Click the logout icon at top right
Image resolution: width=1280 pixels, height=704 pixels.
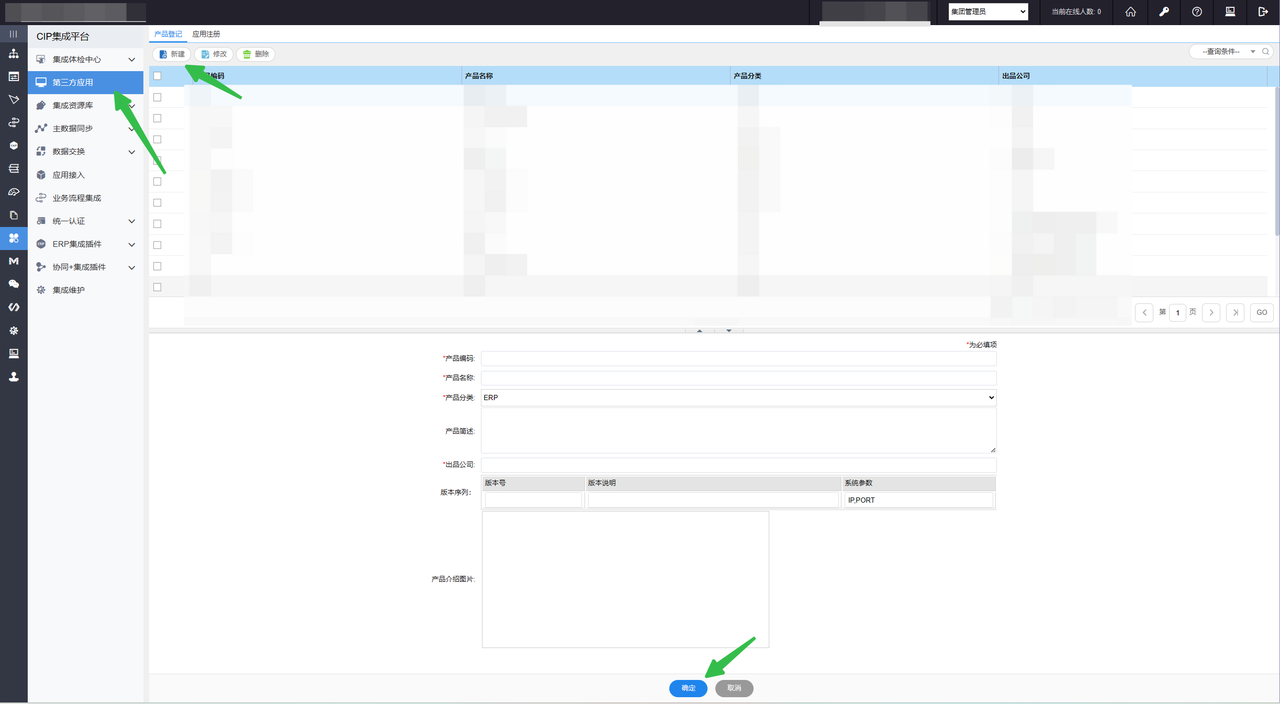[1263, 12]
